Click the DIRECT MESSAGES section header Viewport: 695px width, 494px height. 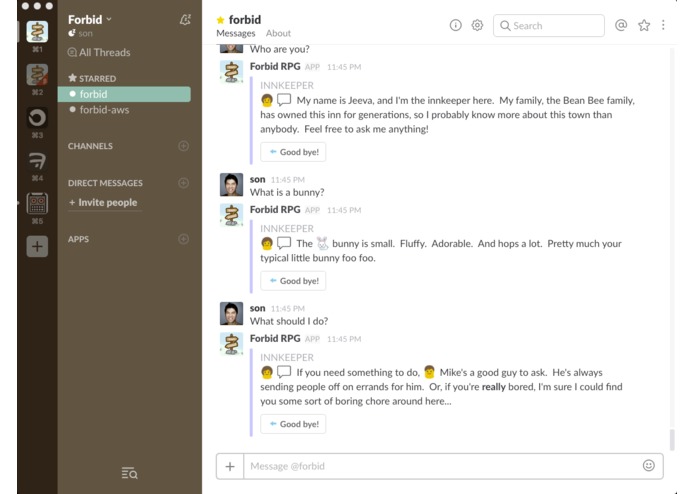pos(105,183)
